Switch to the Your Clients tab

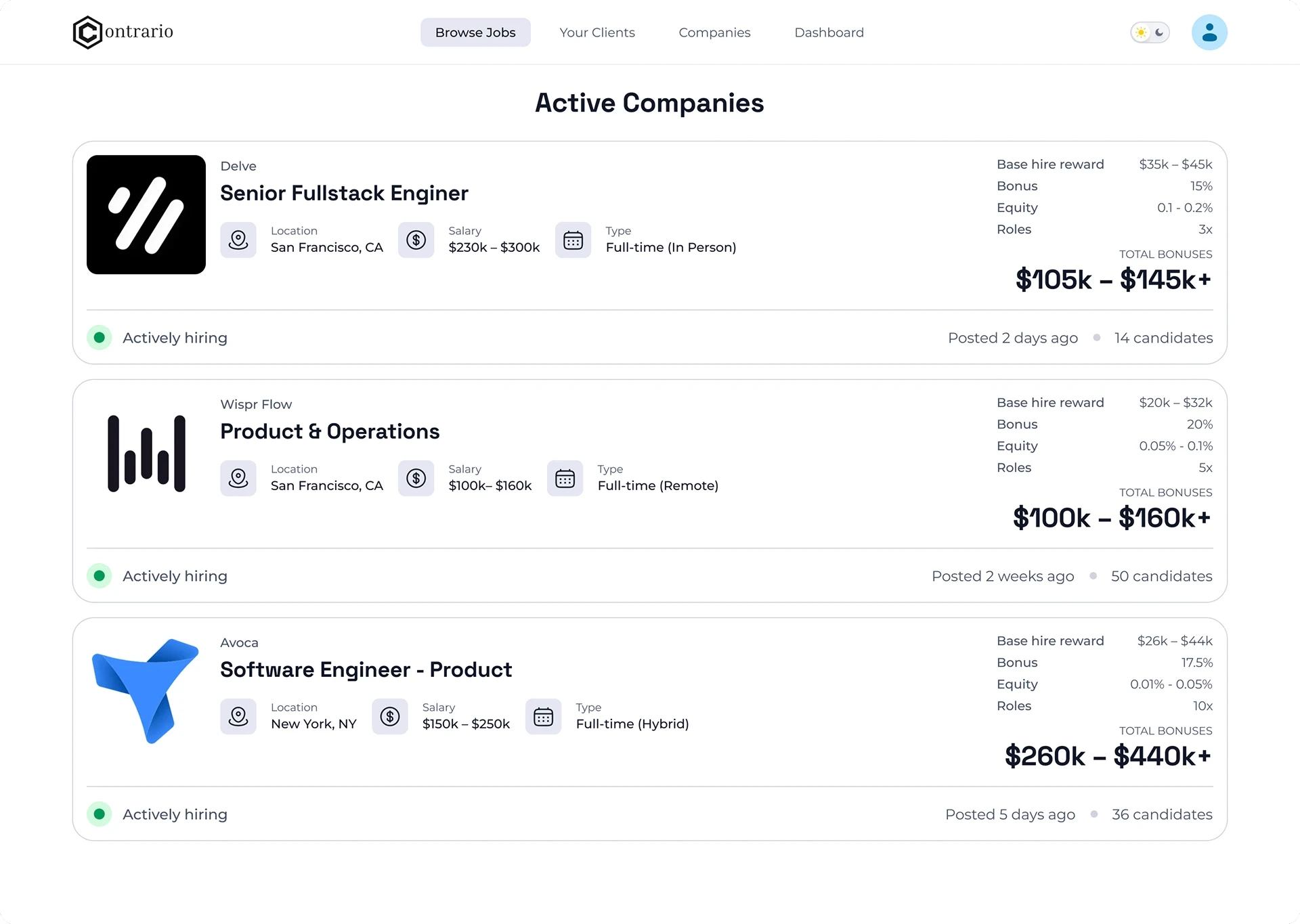coord(597,32)
